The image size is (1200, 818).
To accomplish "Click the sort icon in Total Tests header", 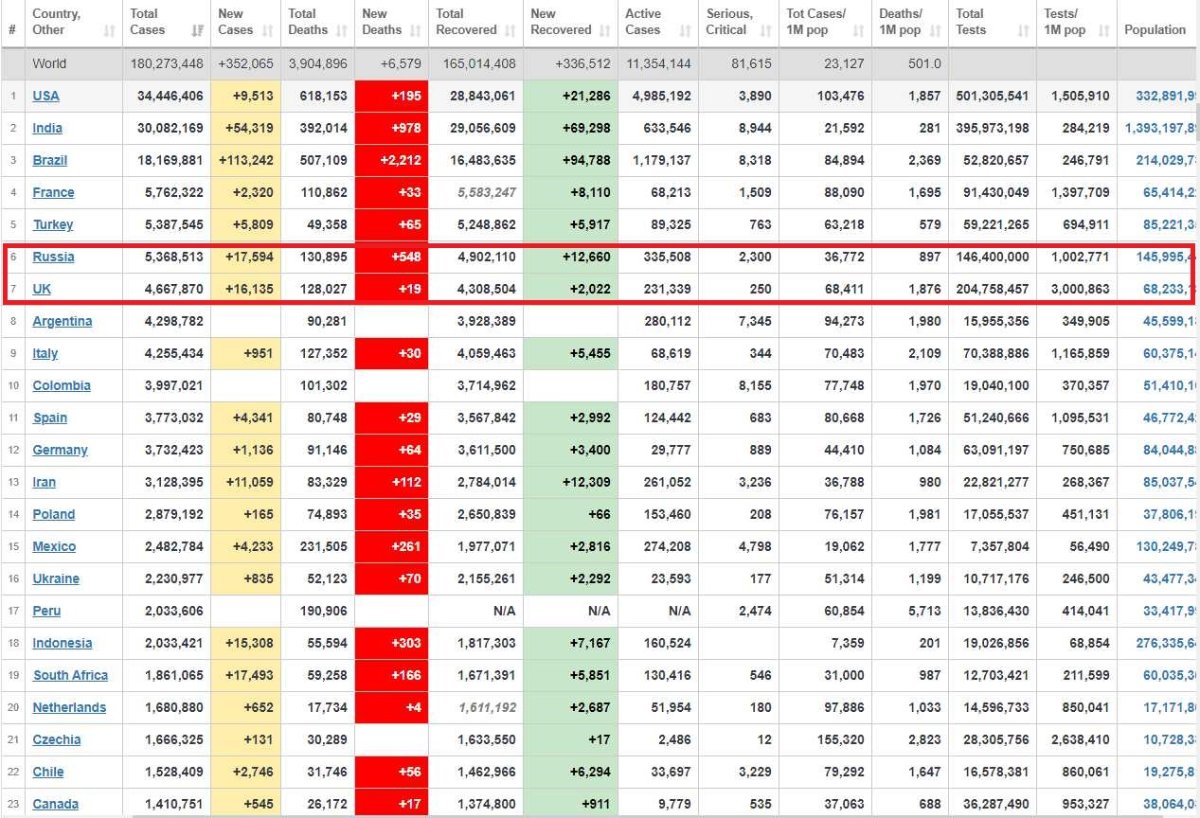I will point(1023,31).
